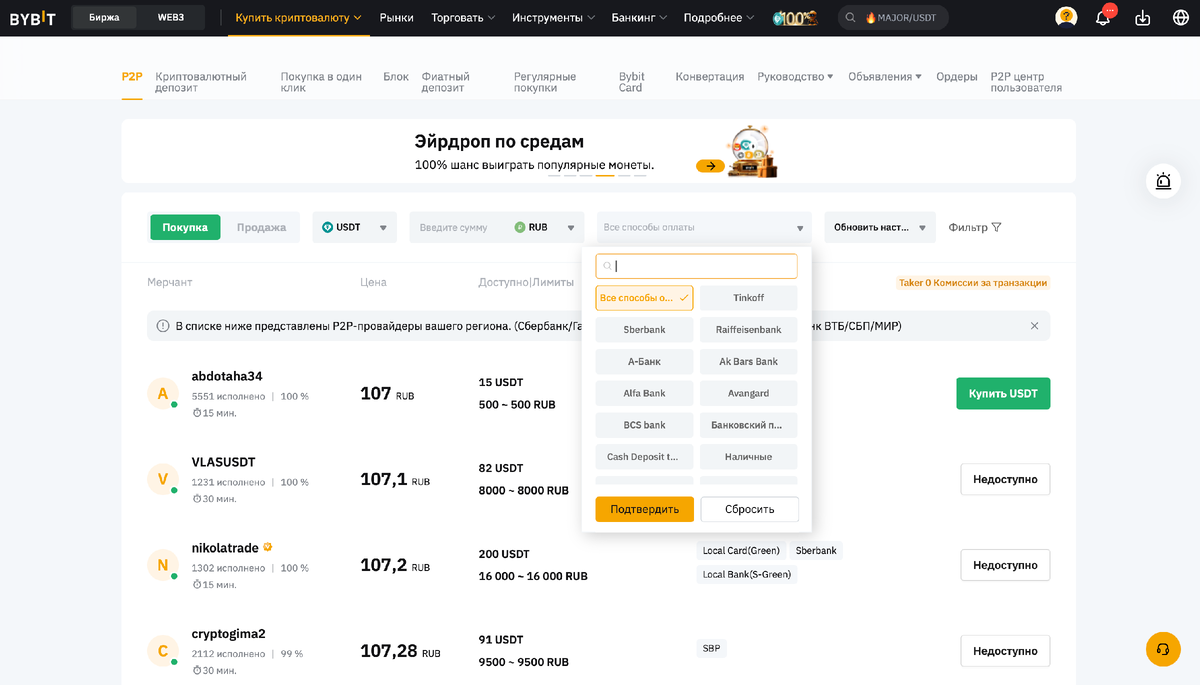Click the MAJOR/USDT search box
This screenshot has width=1200, height=685.
894,18
